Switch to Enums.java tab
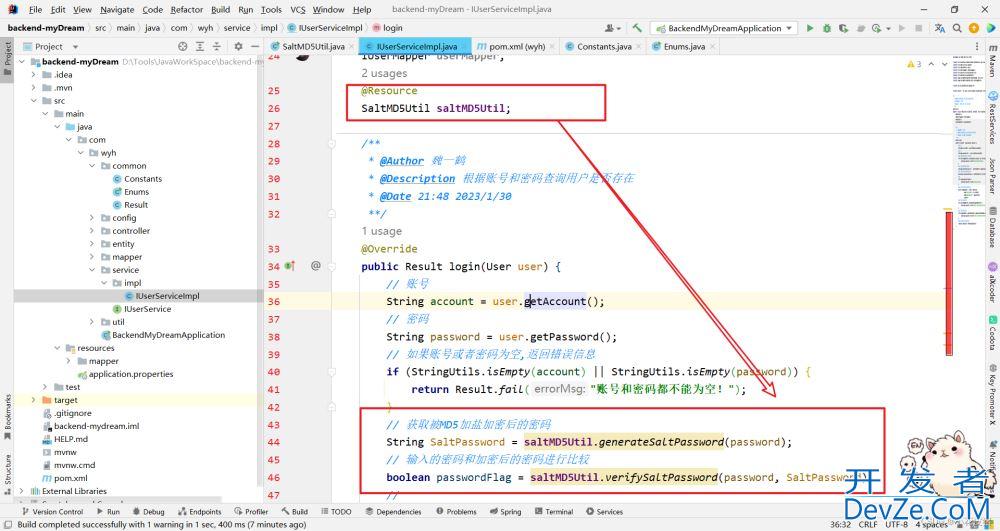This screenshot has width=1000, height=531. tap(684, 47)
